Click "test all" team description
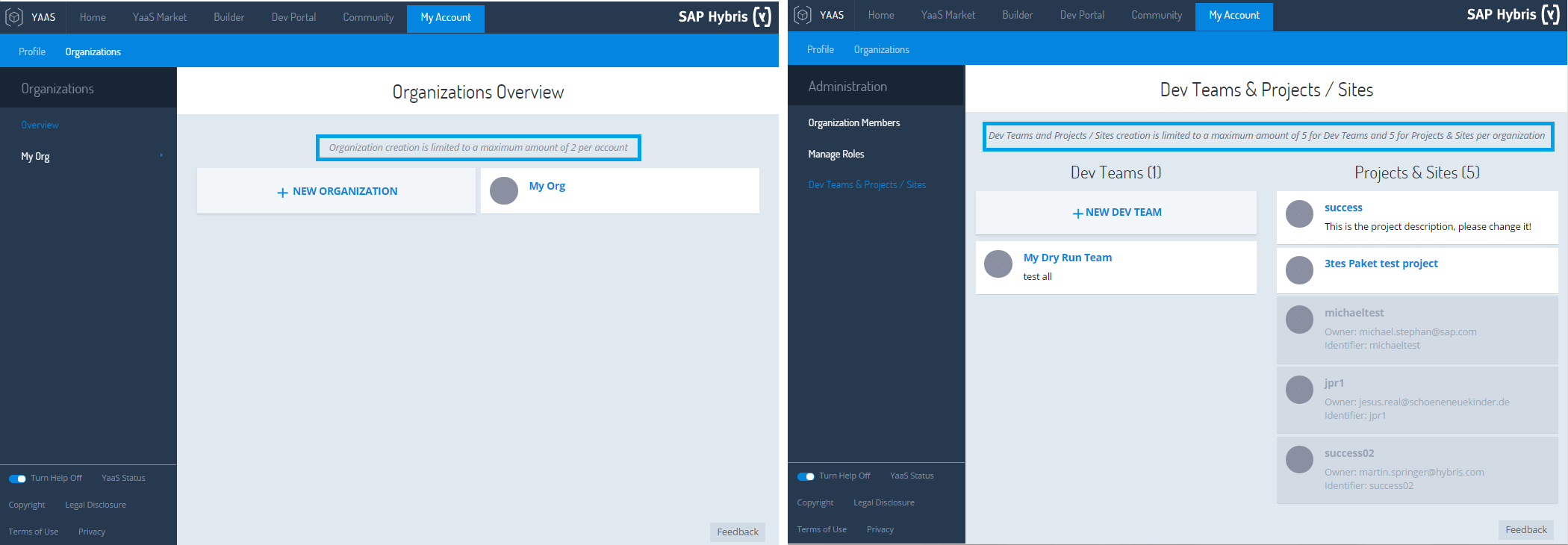 (x=1038, y=276)
